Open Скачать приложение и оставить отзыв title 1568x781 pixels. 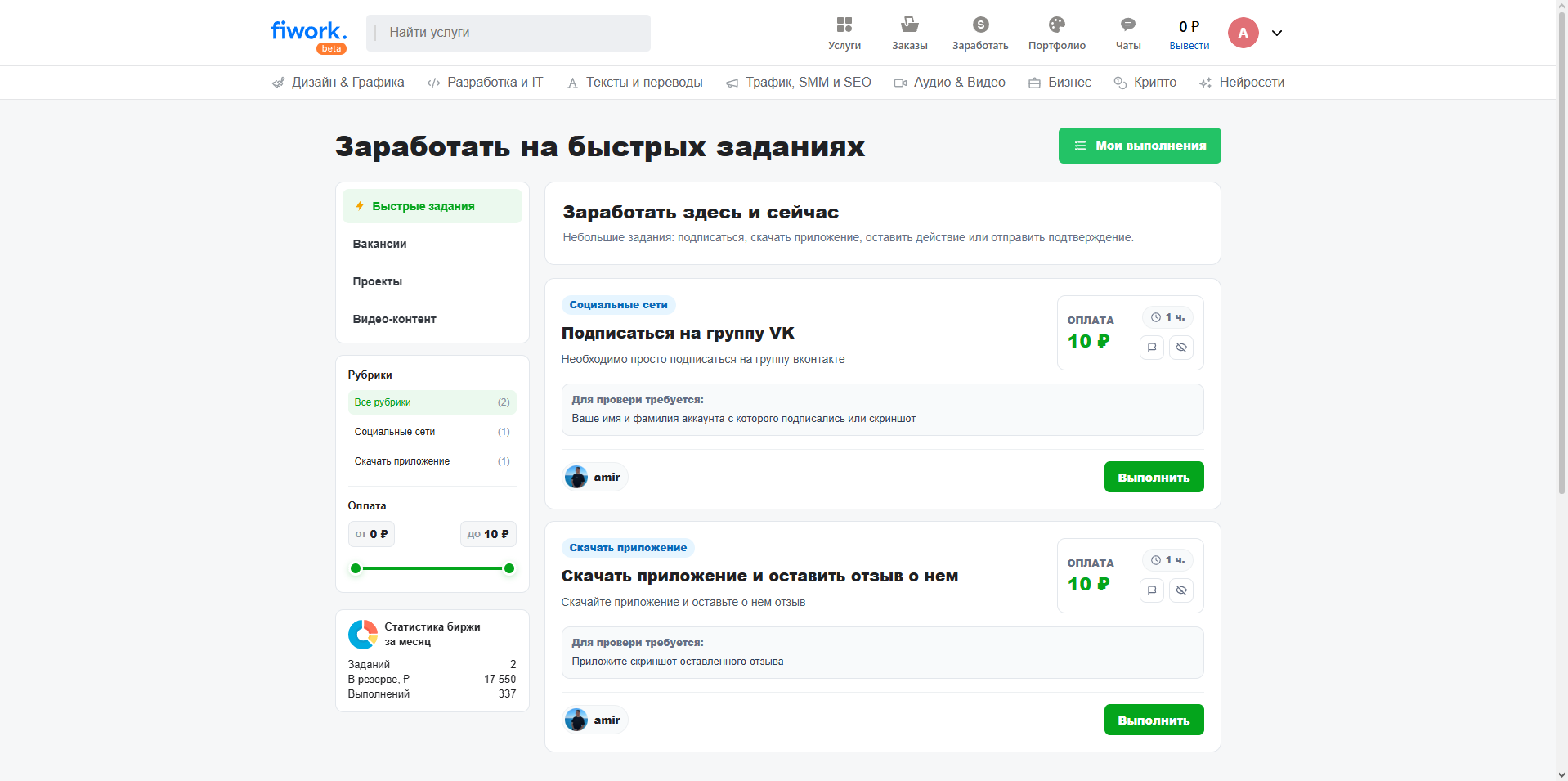click(759, 576)
